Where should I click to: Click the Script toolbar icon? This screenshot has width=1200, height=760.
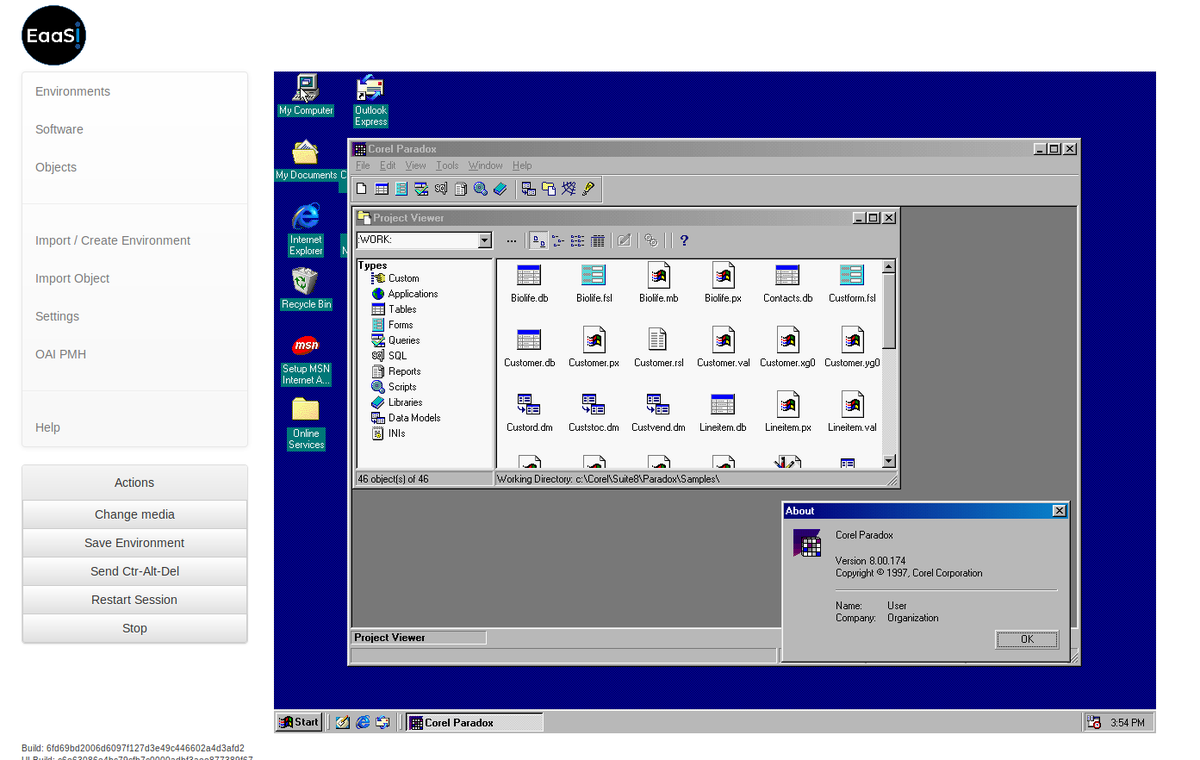pos(481,188)
